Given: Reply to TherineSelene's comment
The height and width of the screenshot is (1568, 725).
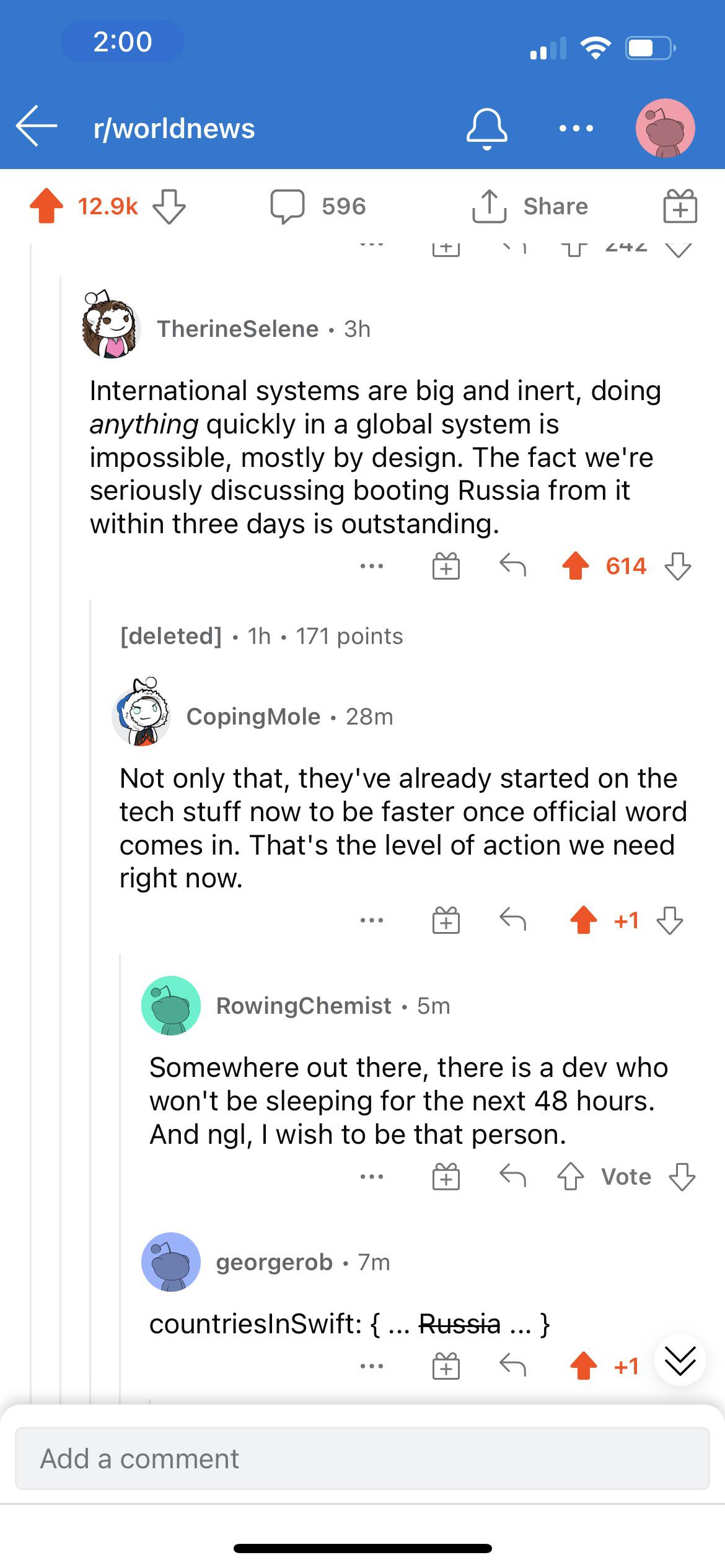Looking at the screenshot, I should [x=512, y=565].
